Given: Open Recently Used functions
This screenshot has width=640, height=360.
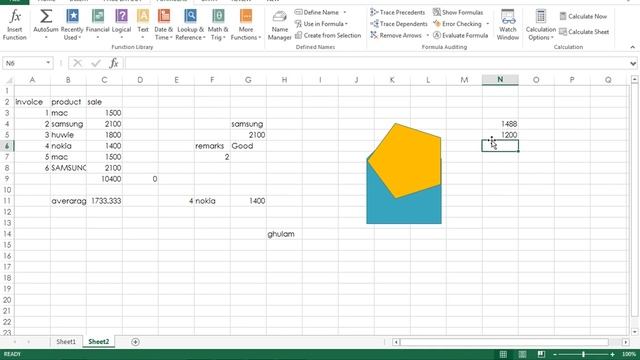Looking at the screenshot, I should [72, 25].
